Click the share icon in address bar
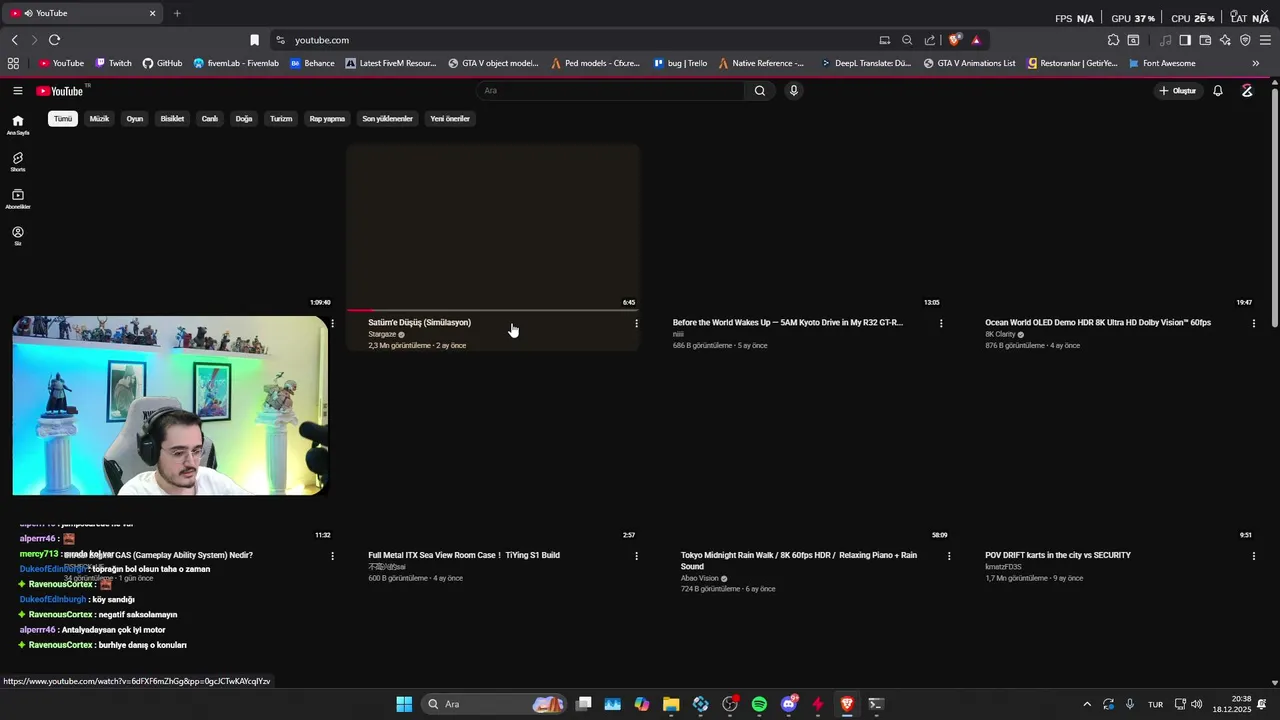The width and height of the screenshot is (1280, 720). [930, 40]
